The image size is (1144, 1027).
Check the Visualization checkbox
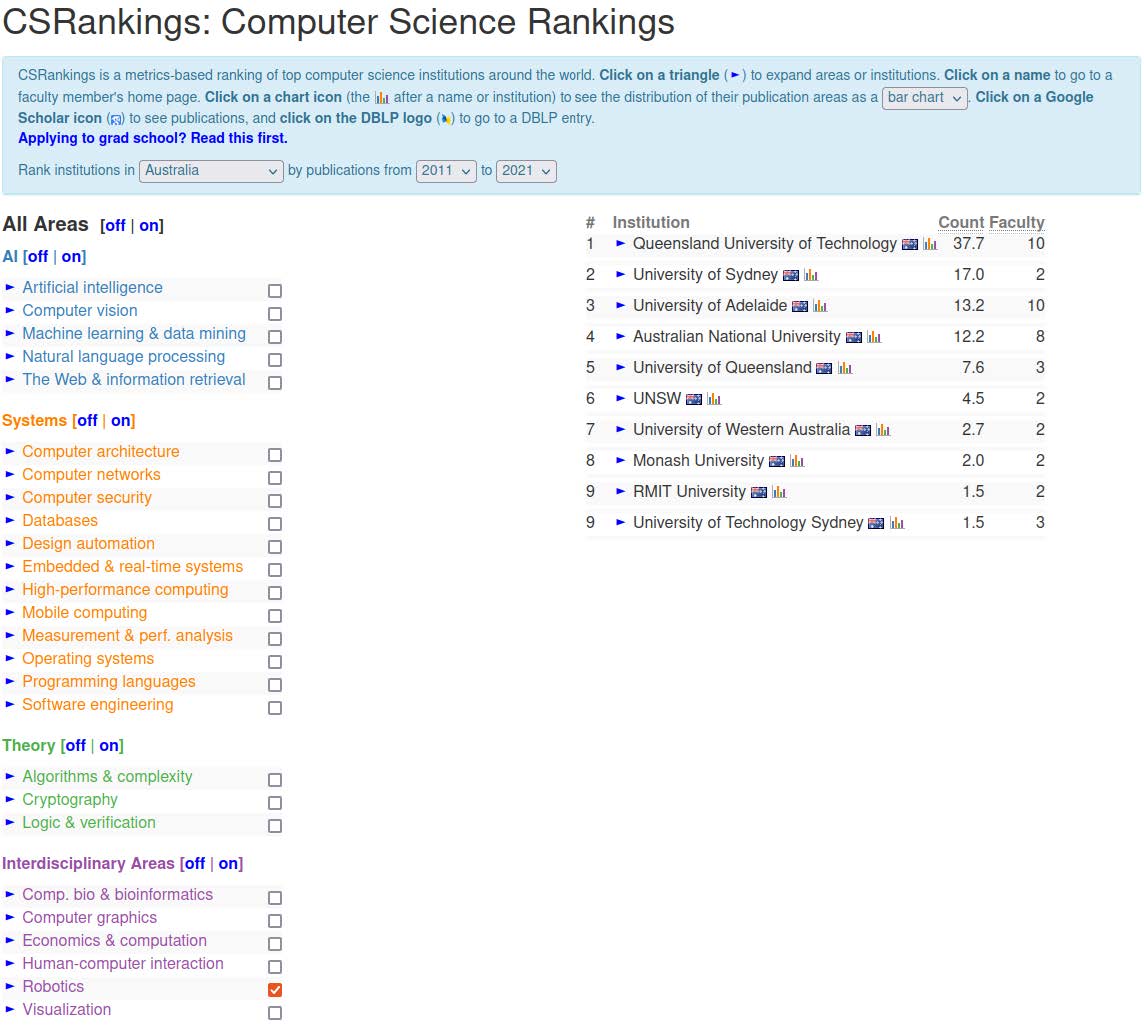pos(275,1013)
